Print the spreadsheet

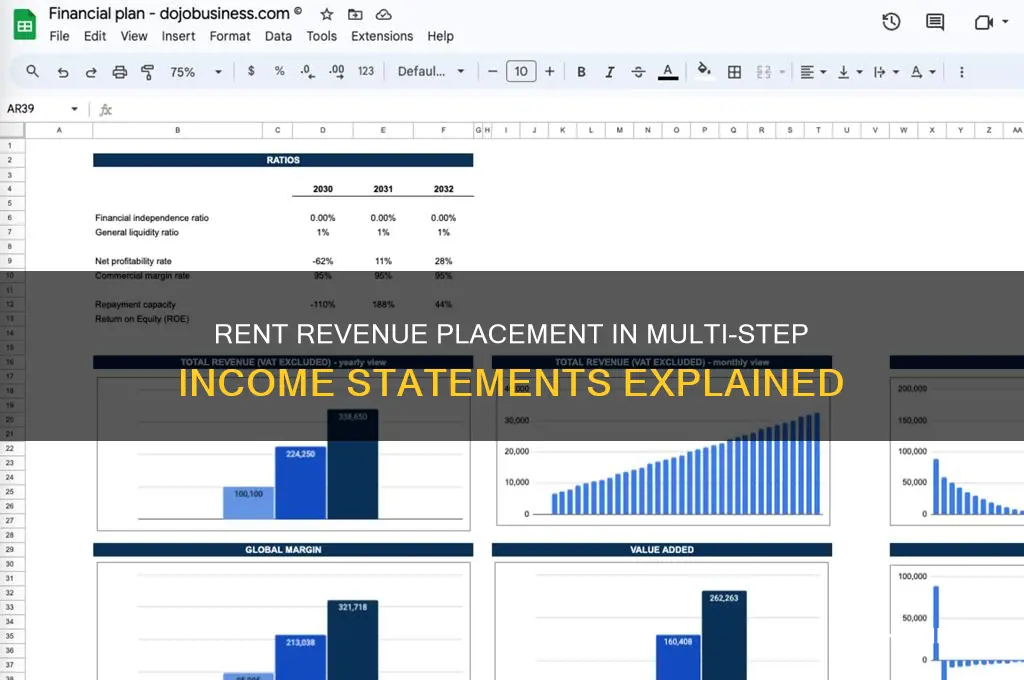(120, 72)
